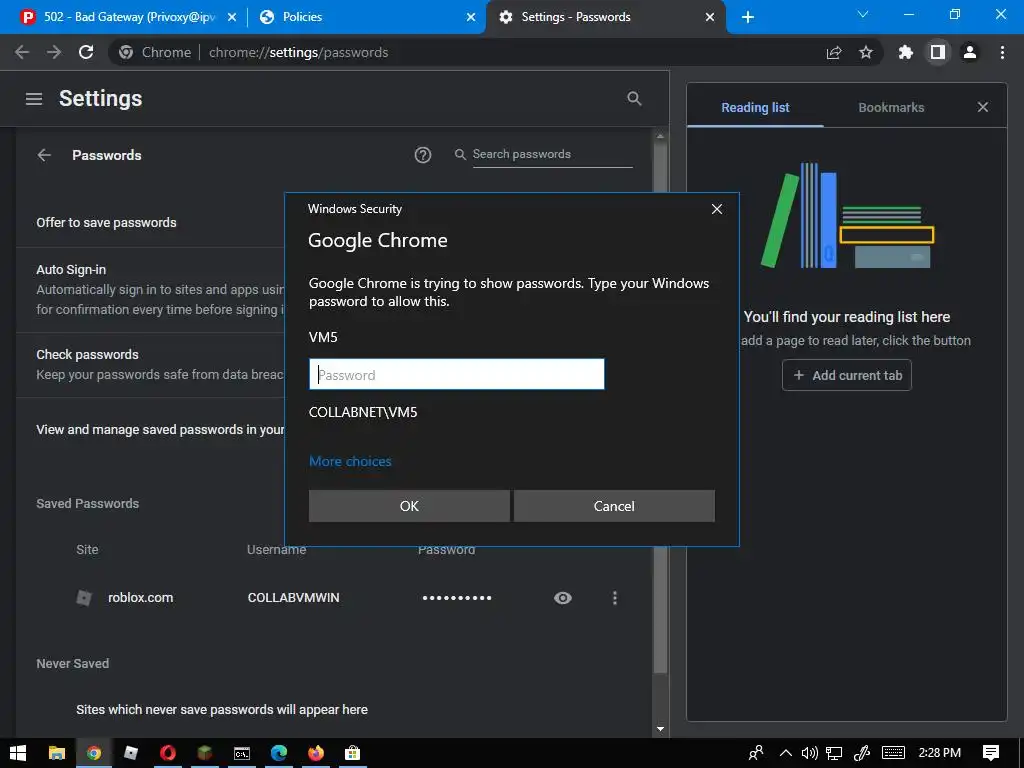The width and height of the screenshot is (1024, 768).
Task: Open the Minecraft block taskbar icon
Action: pos(204,753)
